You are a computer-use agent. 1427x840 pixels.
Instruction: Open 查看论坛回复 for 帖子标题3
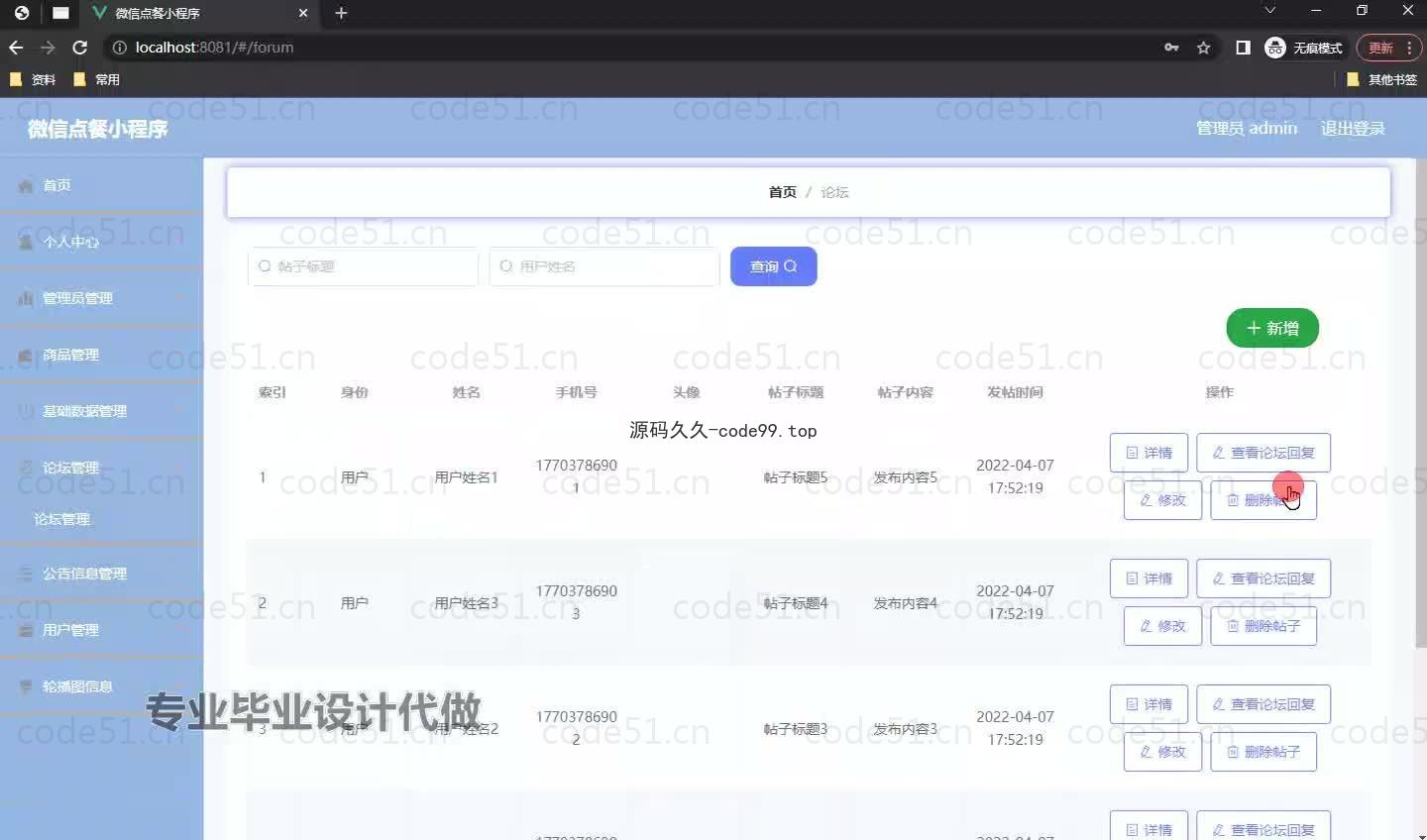coord(1263,704)
